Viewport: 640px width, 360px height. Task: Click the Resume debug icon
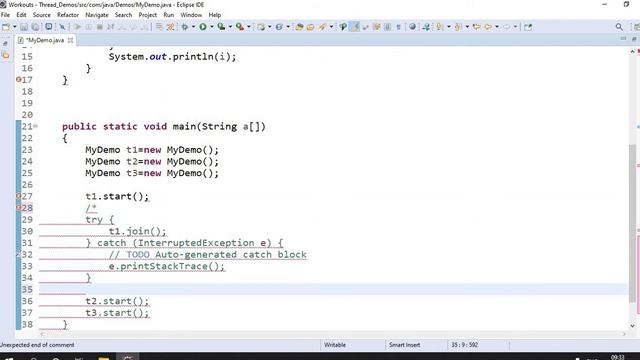click(77, 27)
